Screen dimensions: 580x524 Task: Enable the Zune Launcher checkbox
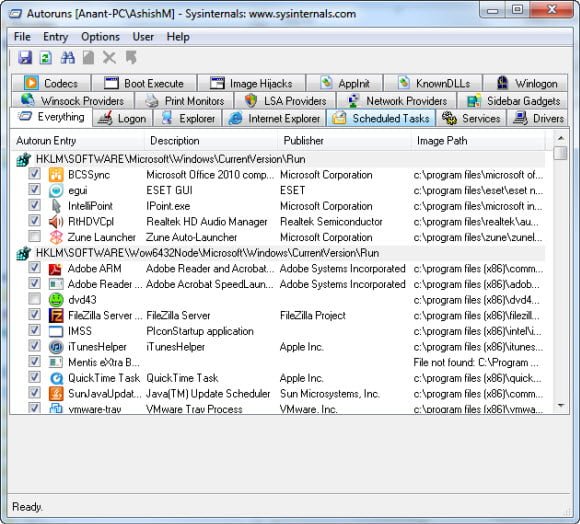(34, 236)
